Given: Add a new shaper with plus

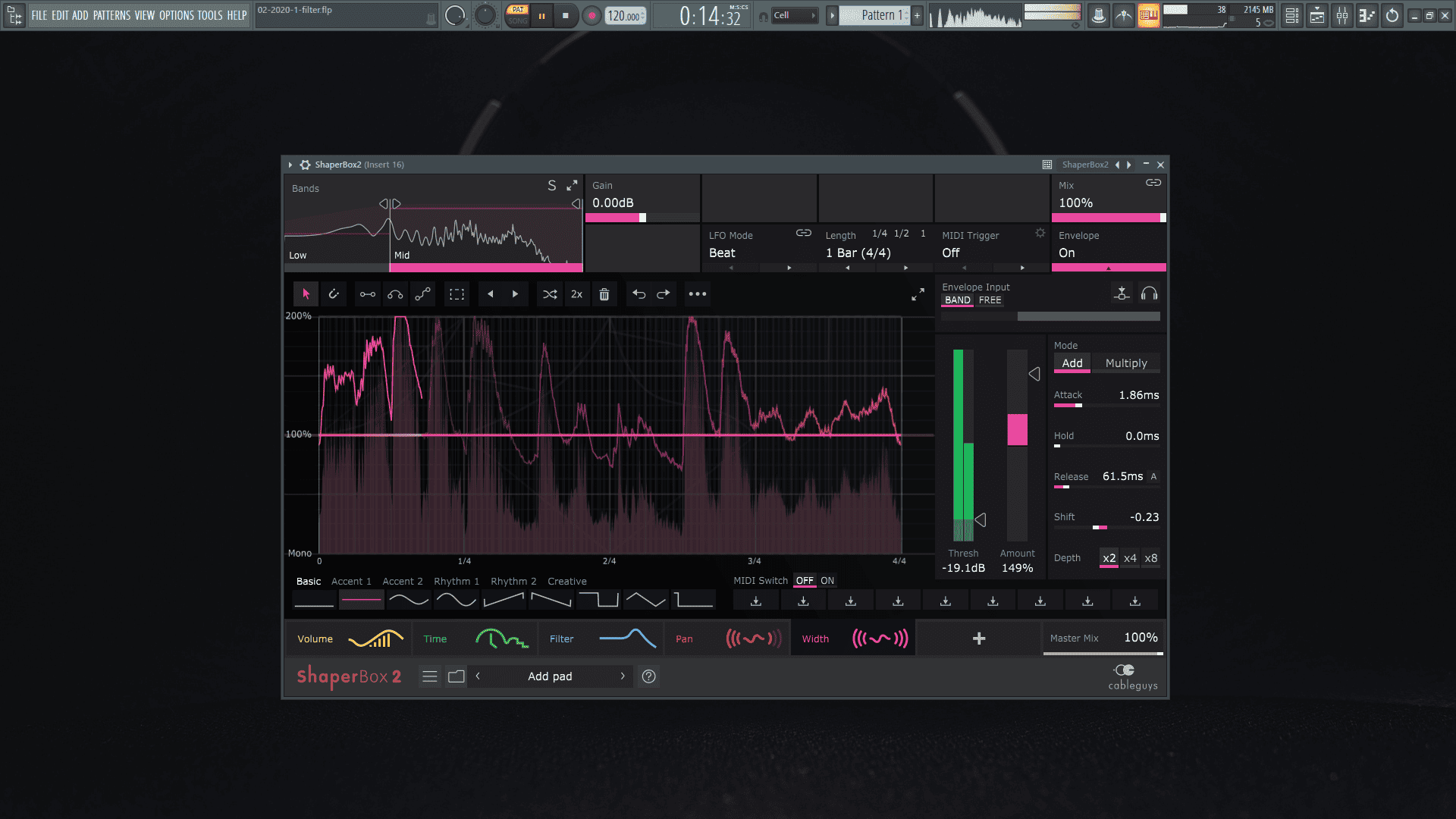Looking at the screenshot, I should pyautogui.click(x=979, y=639).
